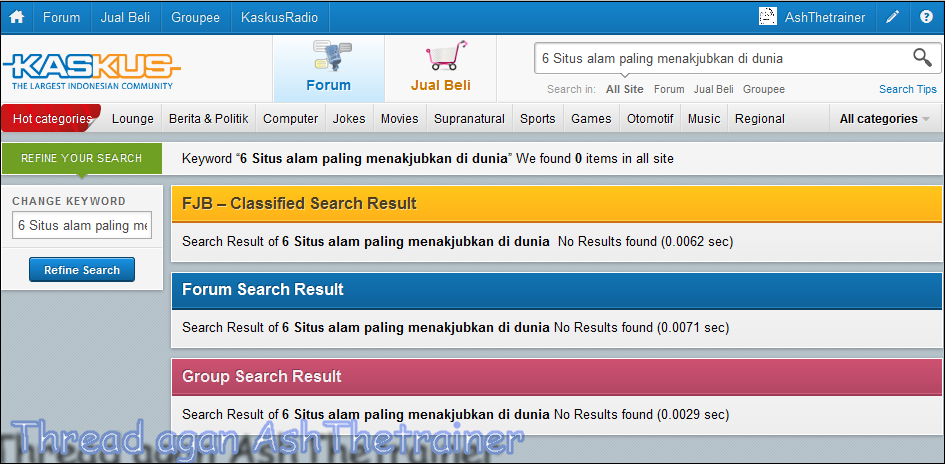The image size is (945, 464).
Task: Open the Jokes category
Action: tap(349, 119)
